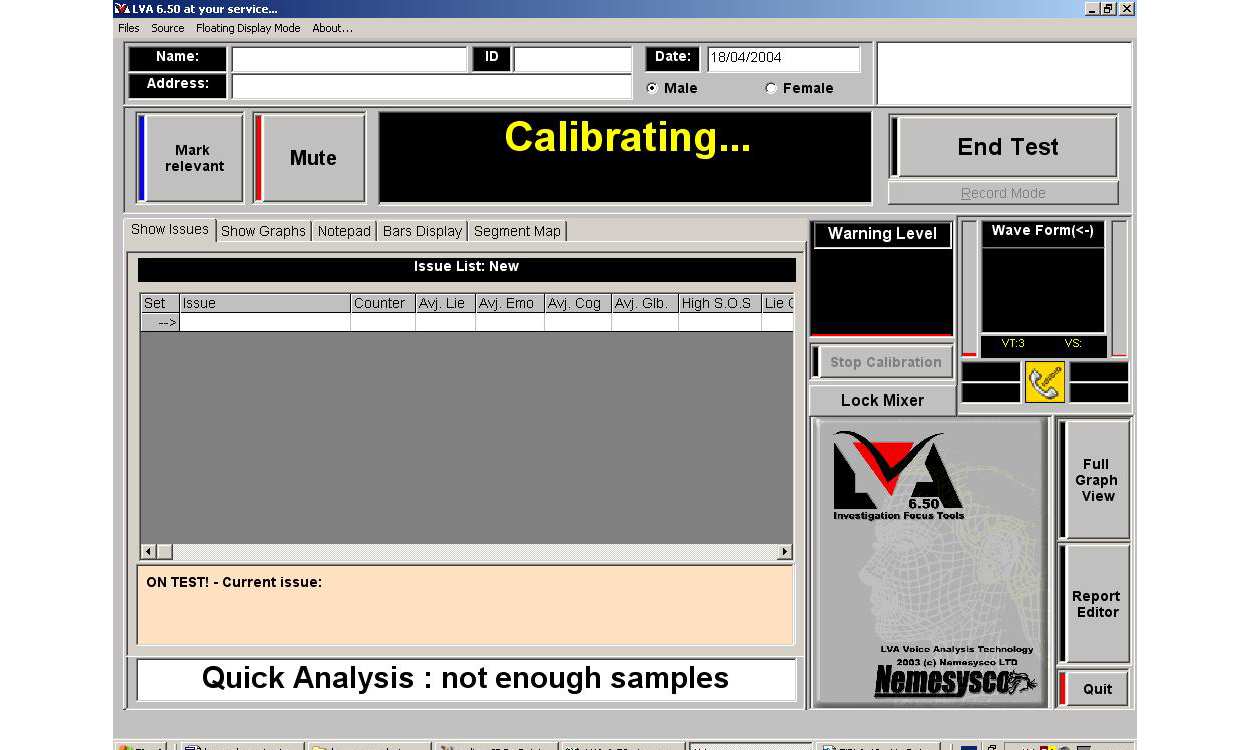This screenshot has width=1250, height=750.
Task: Click into the ID input field
Action: (x=572, y=59)
